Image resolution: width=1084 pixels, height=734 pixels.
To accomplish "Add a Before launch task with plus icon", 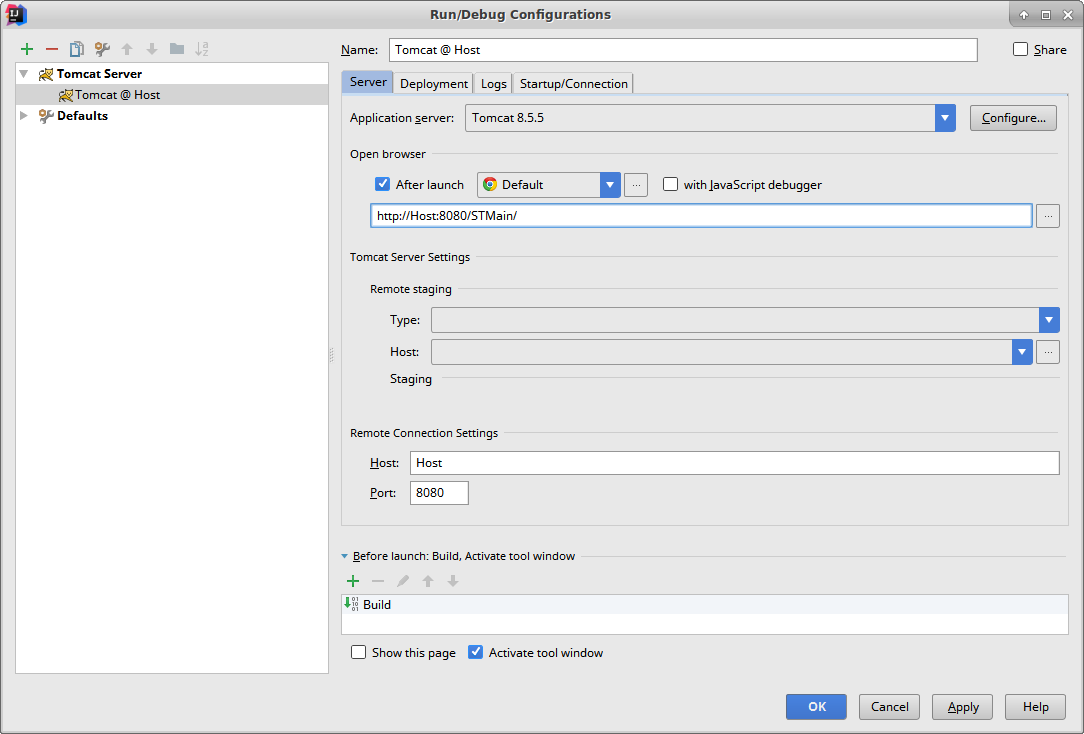I will (x=352, y=581).
